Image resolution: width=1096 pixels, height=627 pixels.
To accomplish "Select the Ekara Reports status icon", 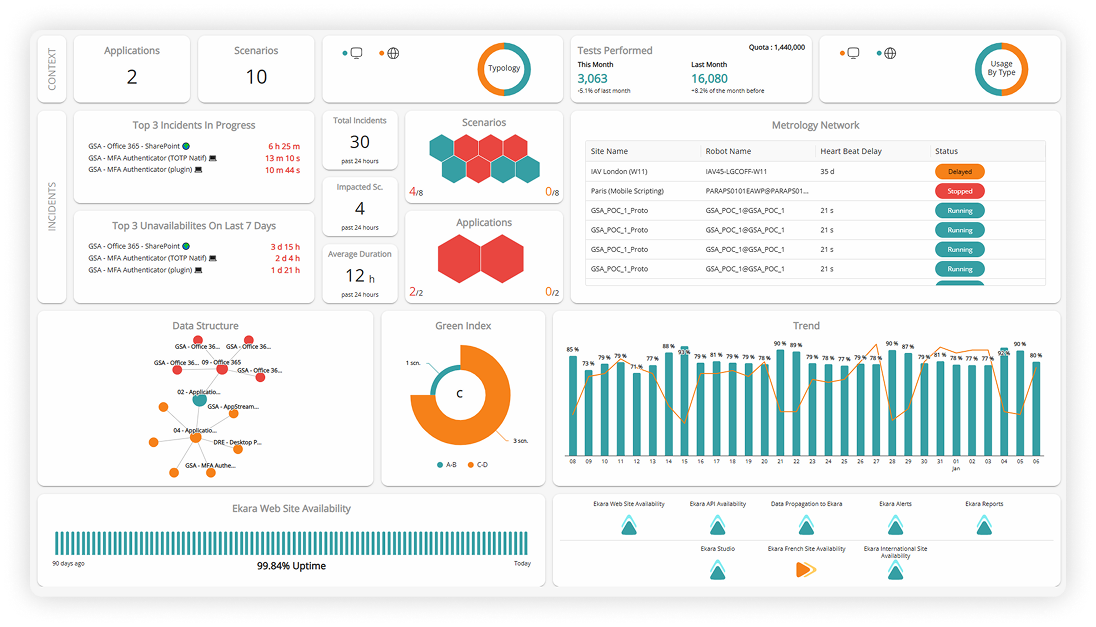I will pos(983,524).
